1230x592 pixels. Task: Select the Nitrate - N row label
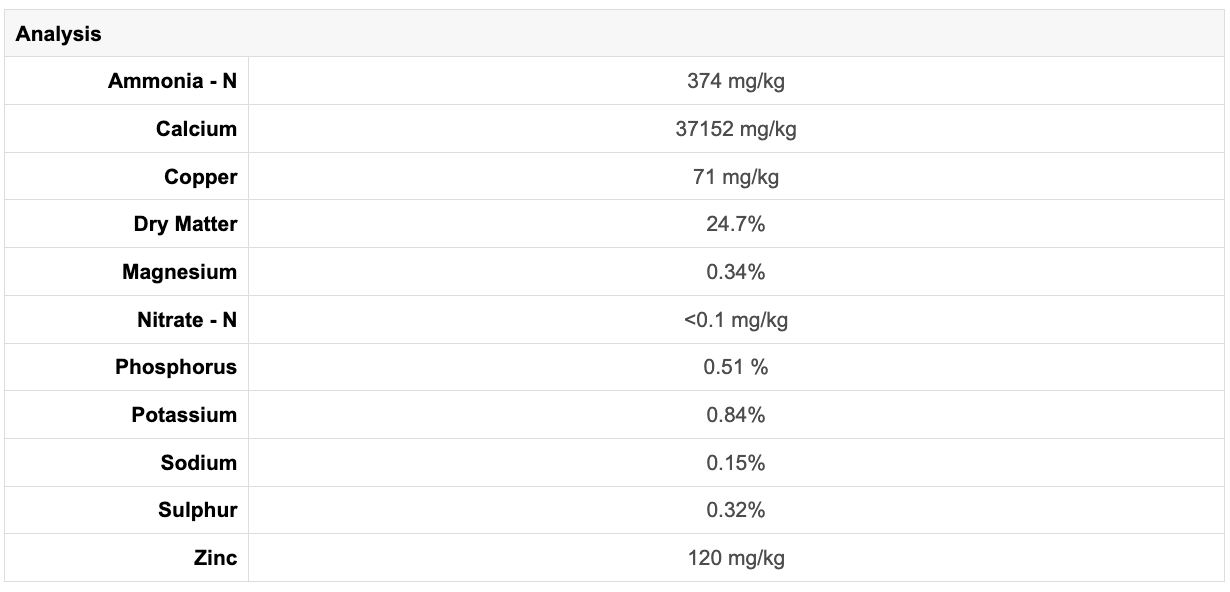tap(186, 320)
